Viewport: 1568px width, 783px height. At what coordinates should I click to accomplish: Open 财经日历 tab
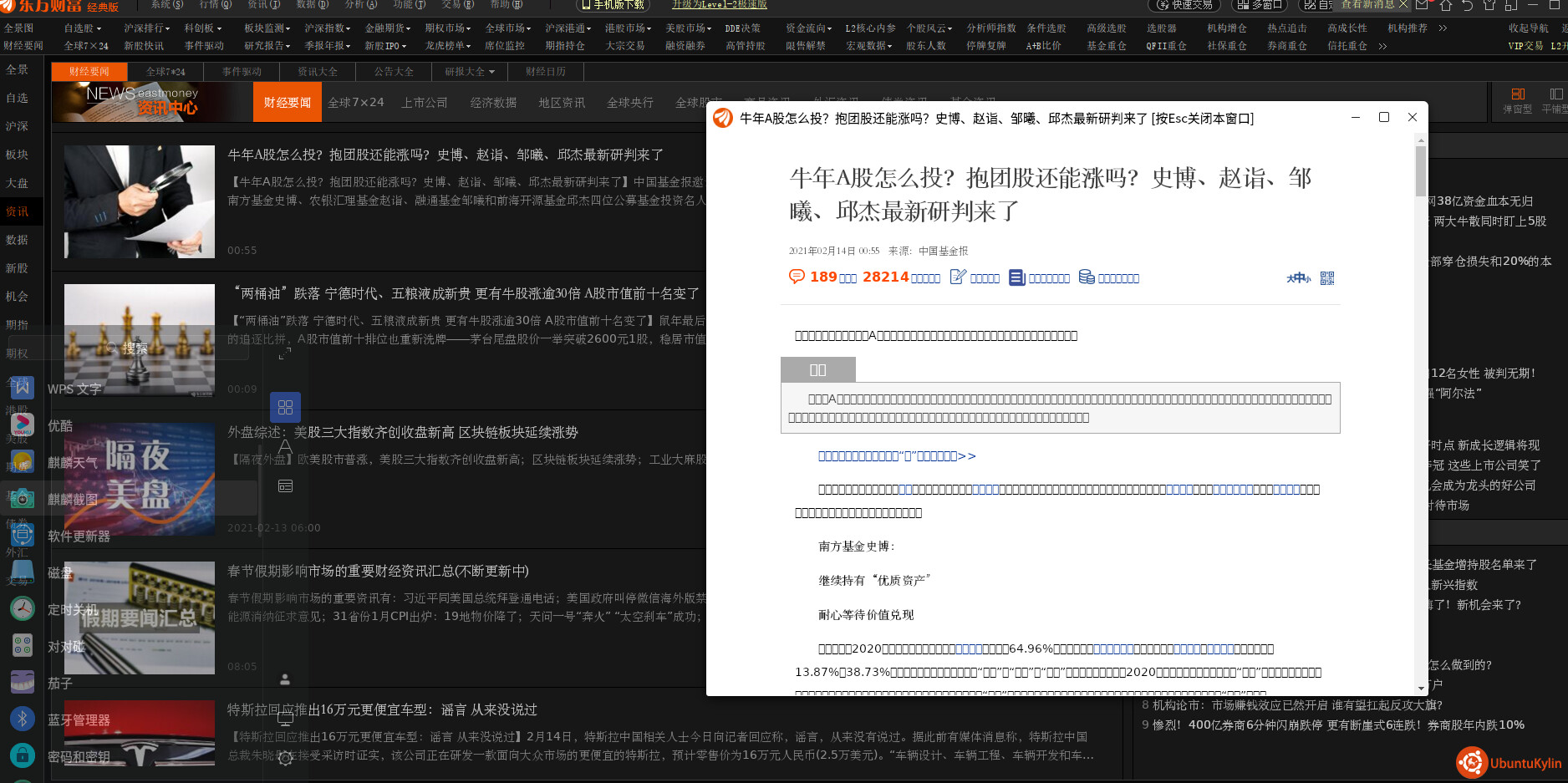[545, 72]
